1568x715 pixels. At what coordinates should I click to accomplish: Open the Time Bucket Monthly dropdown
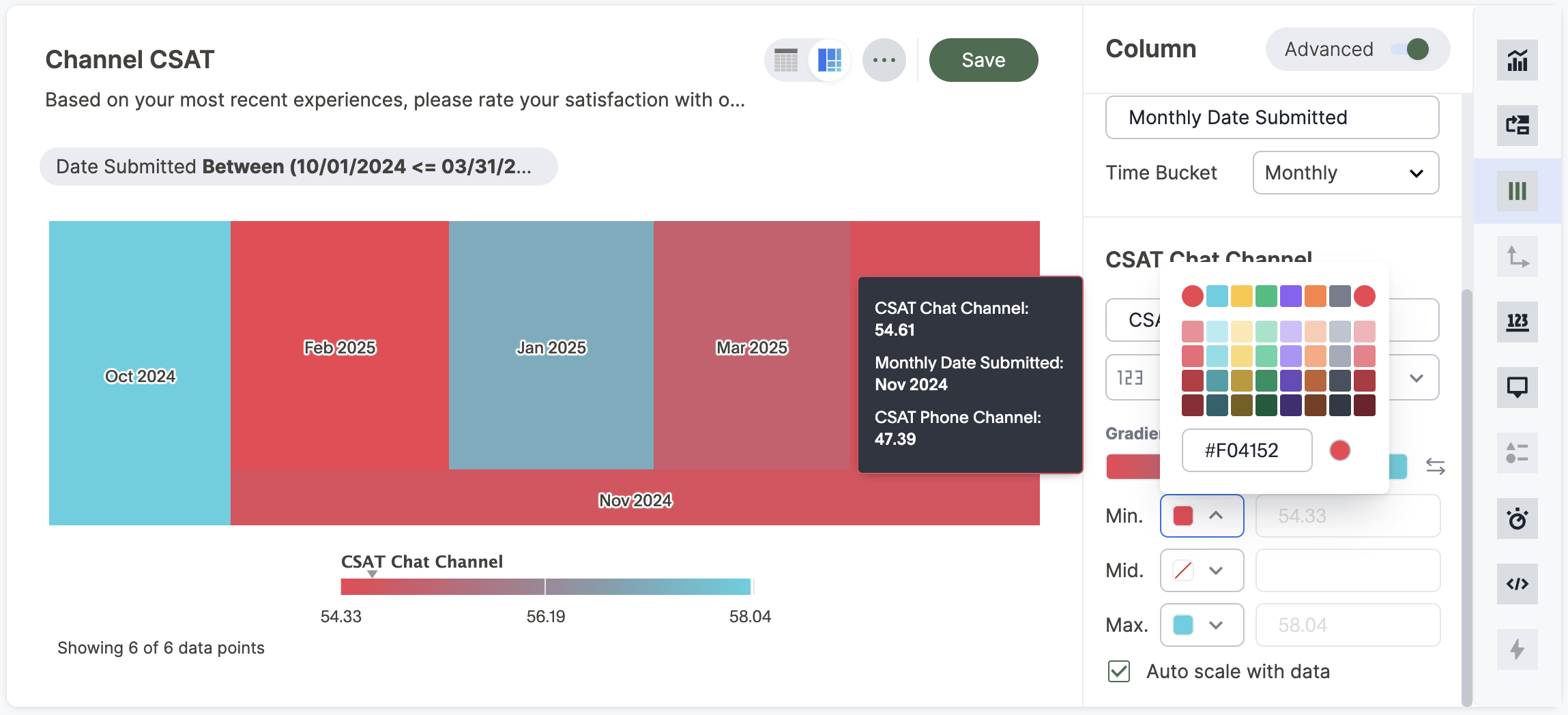pyautogui.click(x=1346, y=173)
